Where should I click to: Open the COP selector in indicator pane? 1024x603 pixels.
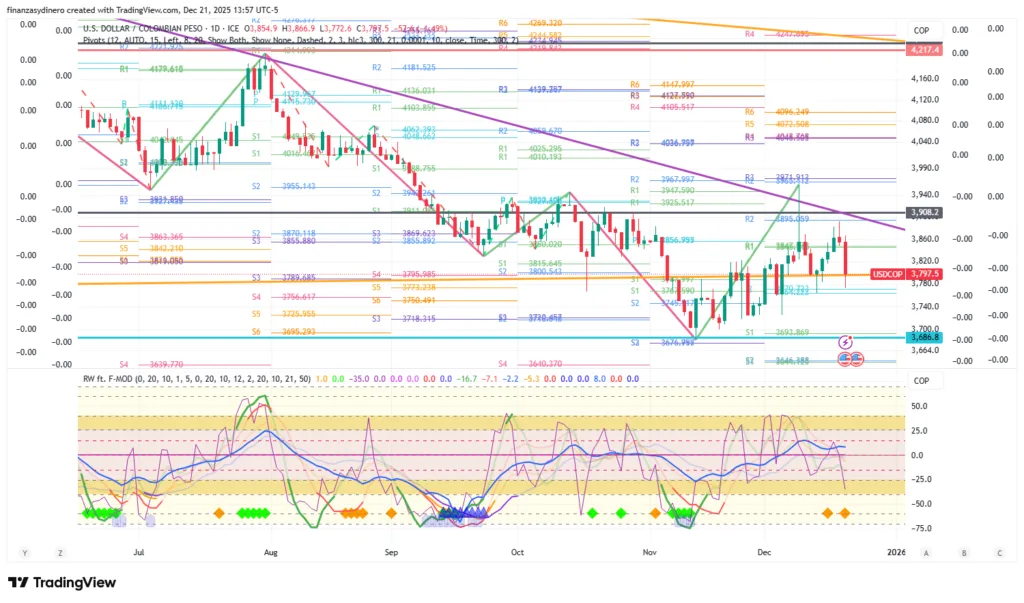coord(921,380)
